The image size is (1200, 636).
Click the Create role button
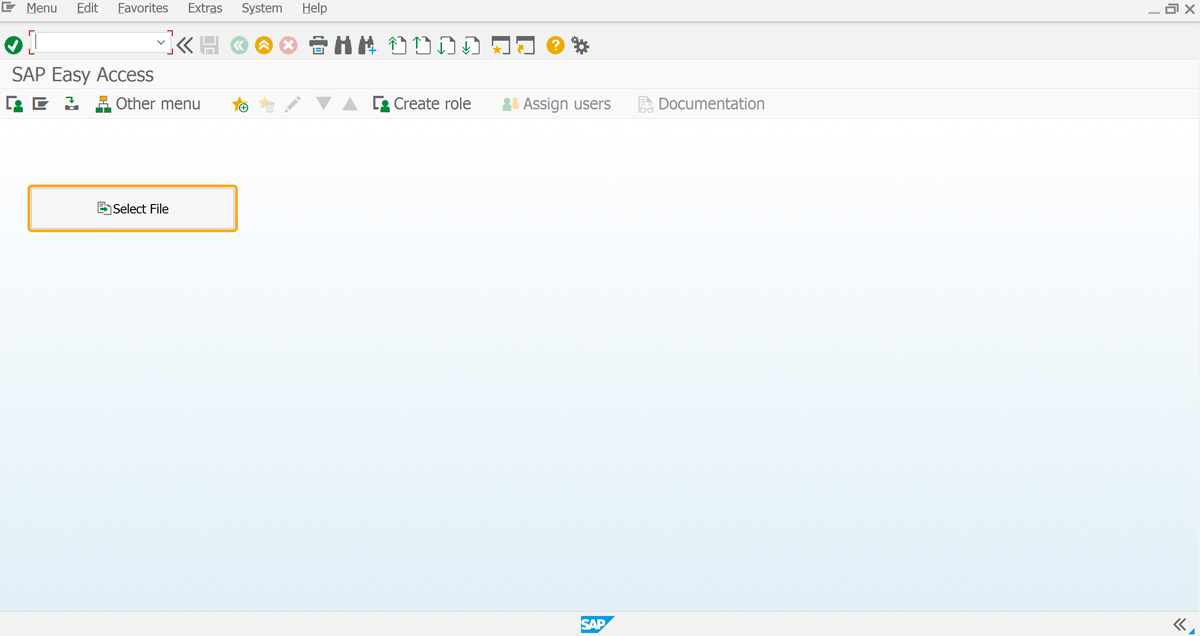(422, 104)
